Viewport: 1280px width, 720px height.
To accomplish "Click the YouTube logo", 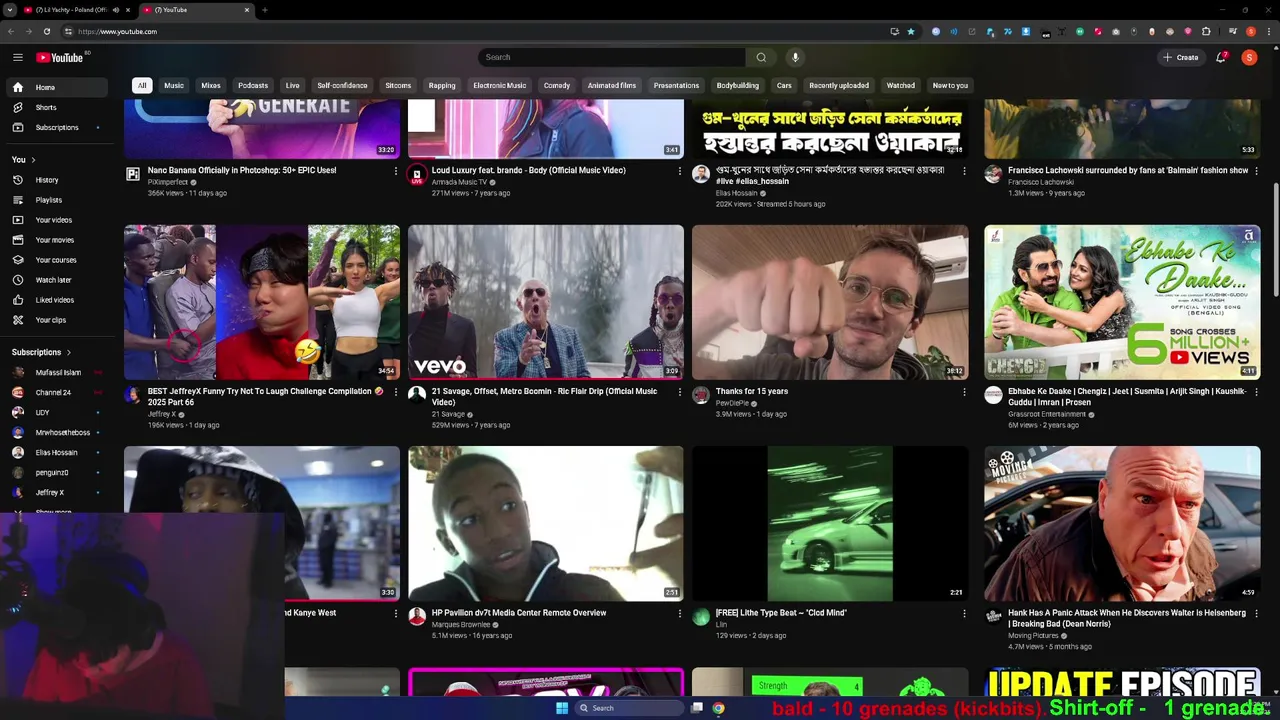I will (60, 57).
